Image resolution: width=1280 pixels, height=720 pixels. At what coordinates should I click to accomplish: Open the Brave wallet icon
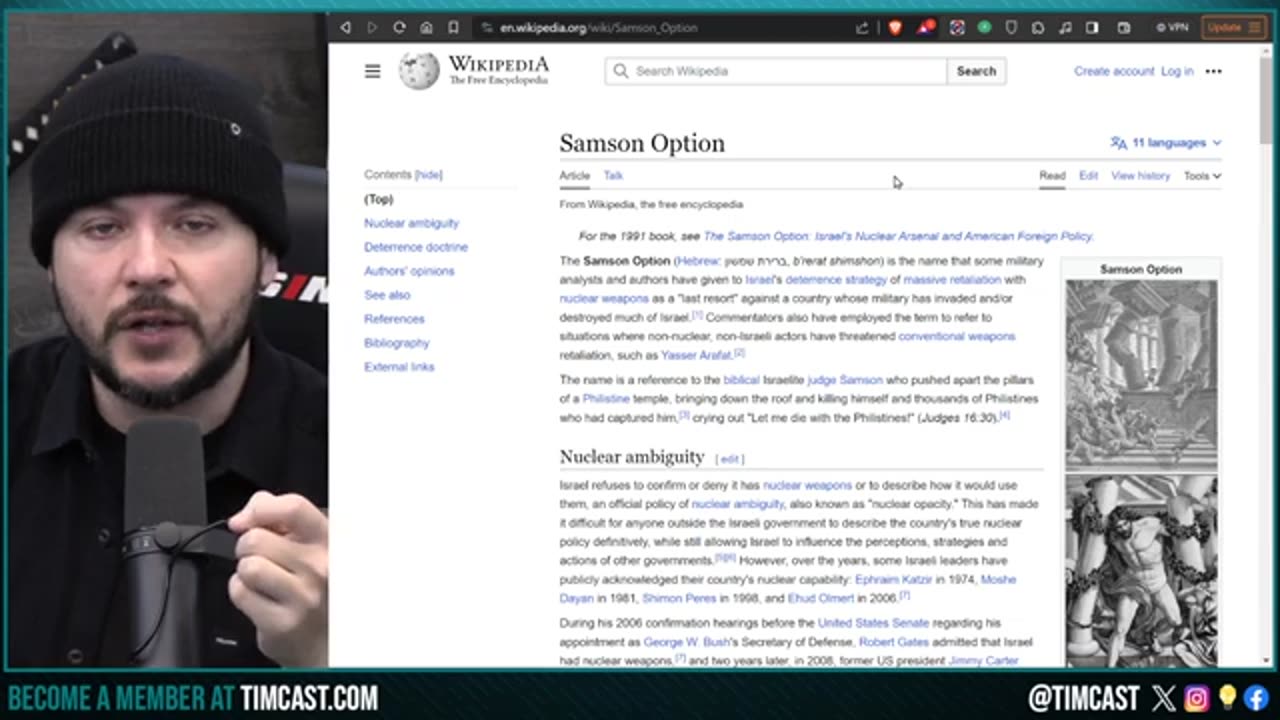(x=1123, y=28)
